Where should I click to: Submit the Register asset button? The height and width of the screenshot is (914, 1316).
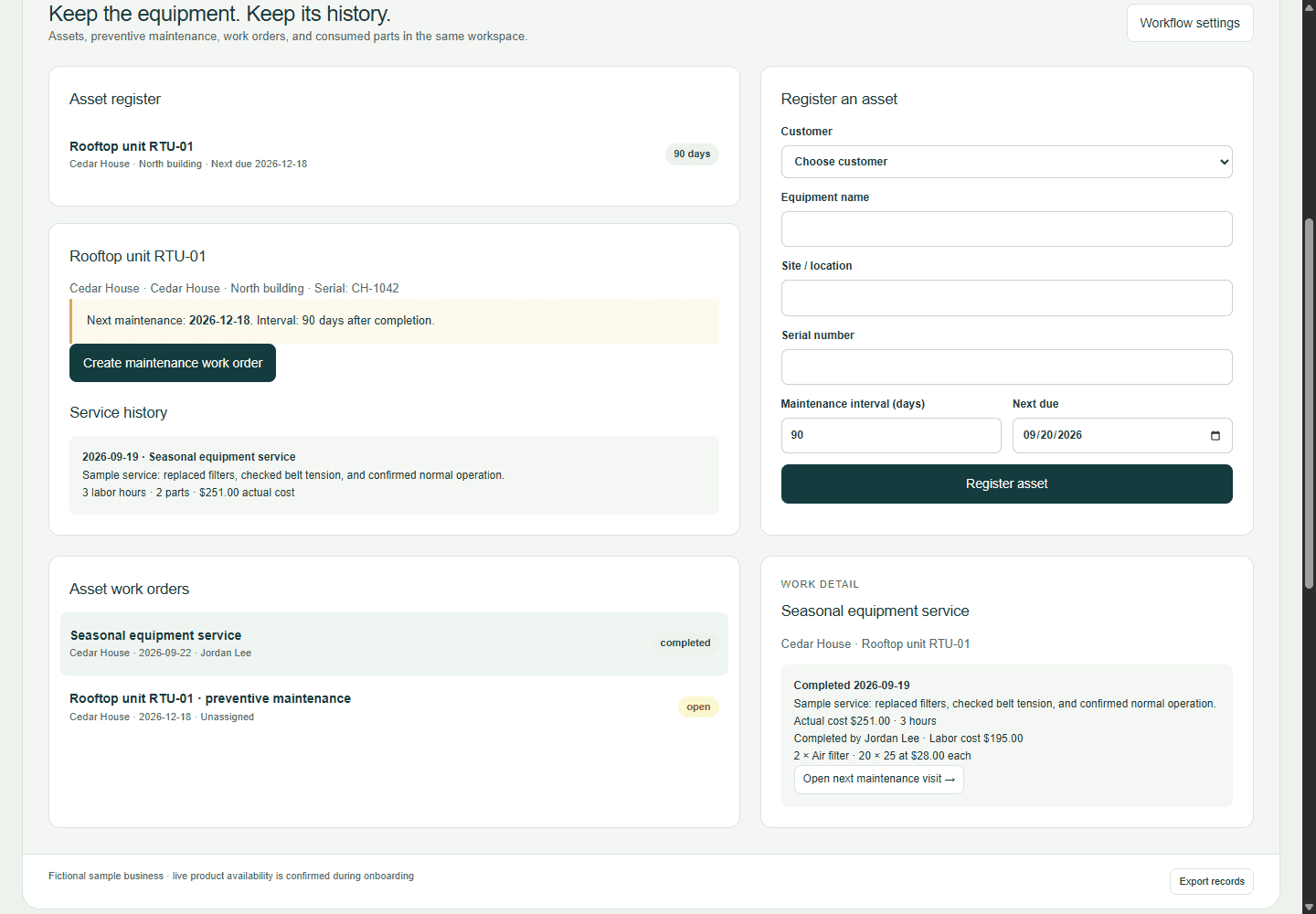1006,484
